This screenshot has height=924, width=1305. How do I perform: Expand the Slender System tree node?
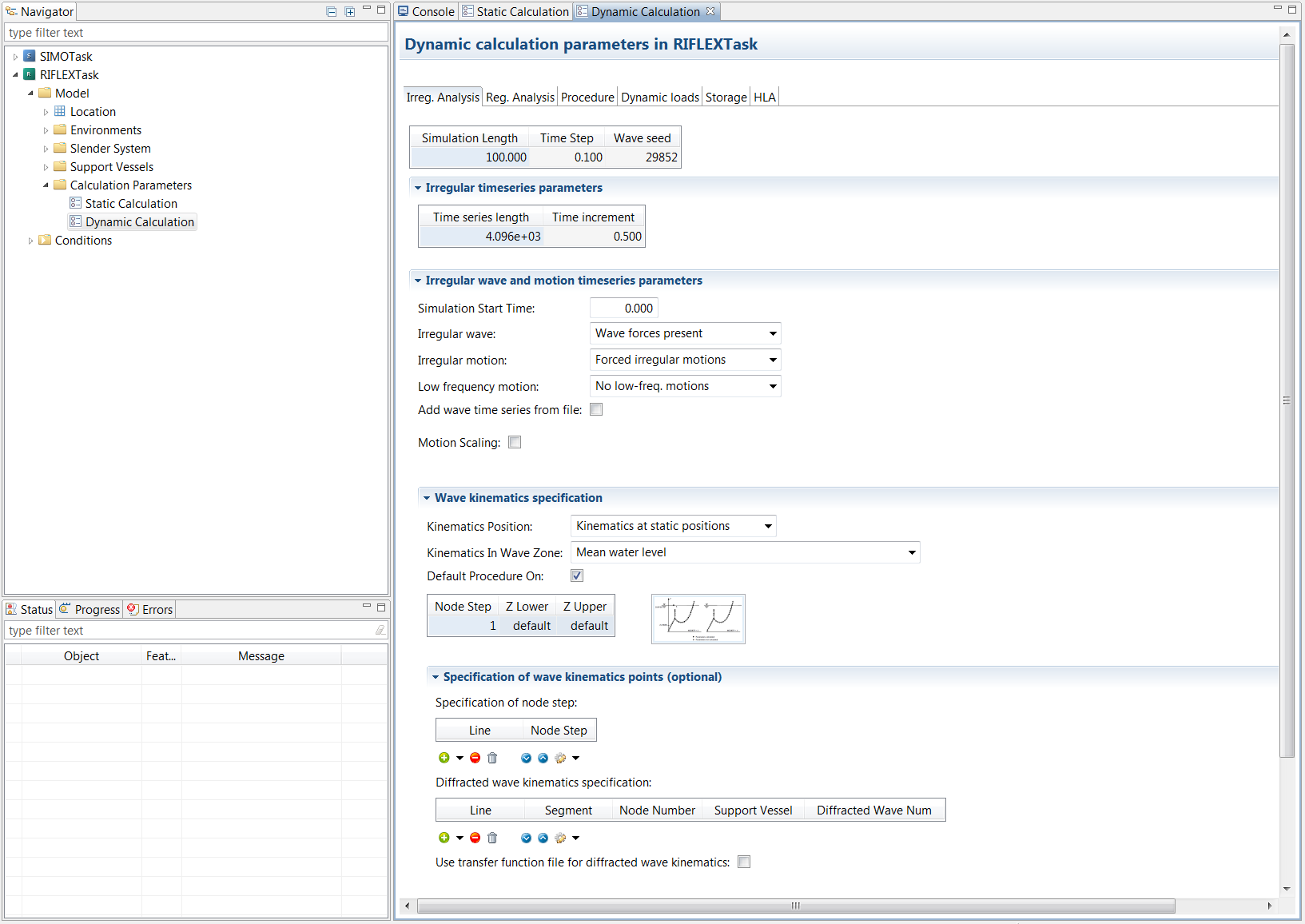point(46,149)
